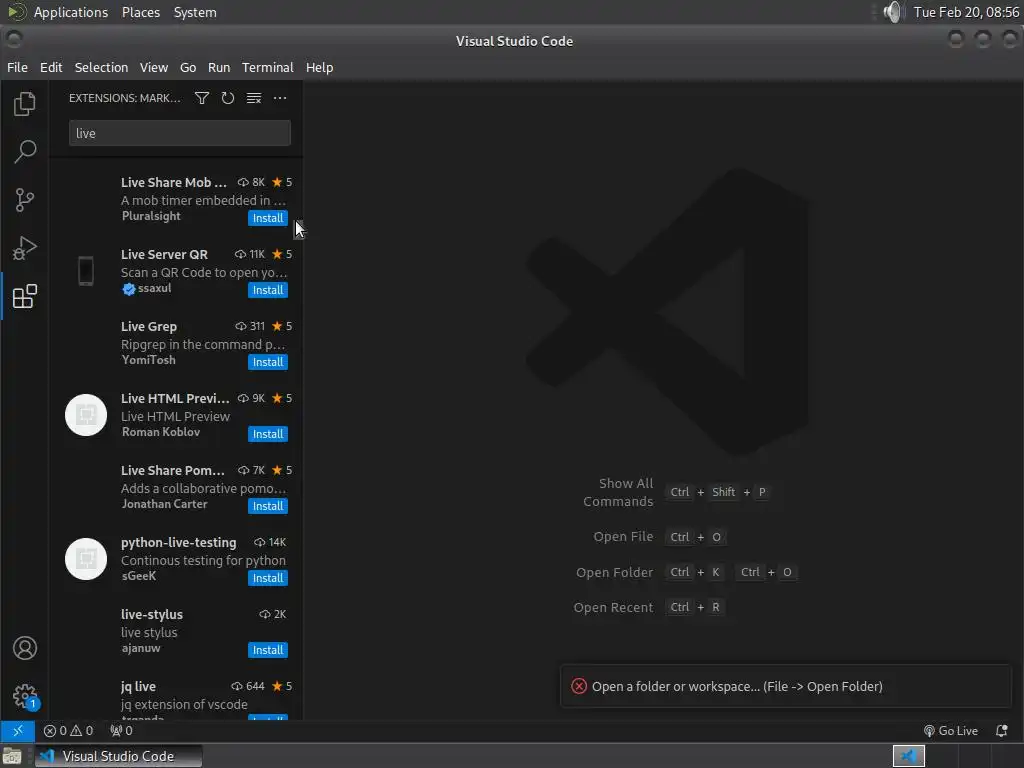The width and height of the screenshot is (1024, 768).
Task: Install the Live Grep extension
Action: coord(268,362)
